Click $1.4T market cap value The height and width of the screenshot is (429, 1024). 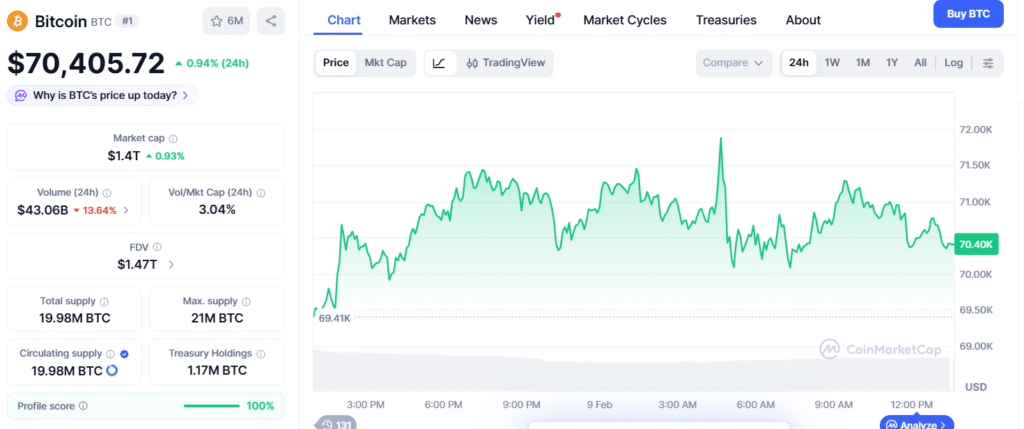(124, 156)
